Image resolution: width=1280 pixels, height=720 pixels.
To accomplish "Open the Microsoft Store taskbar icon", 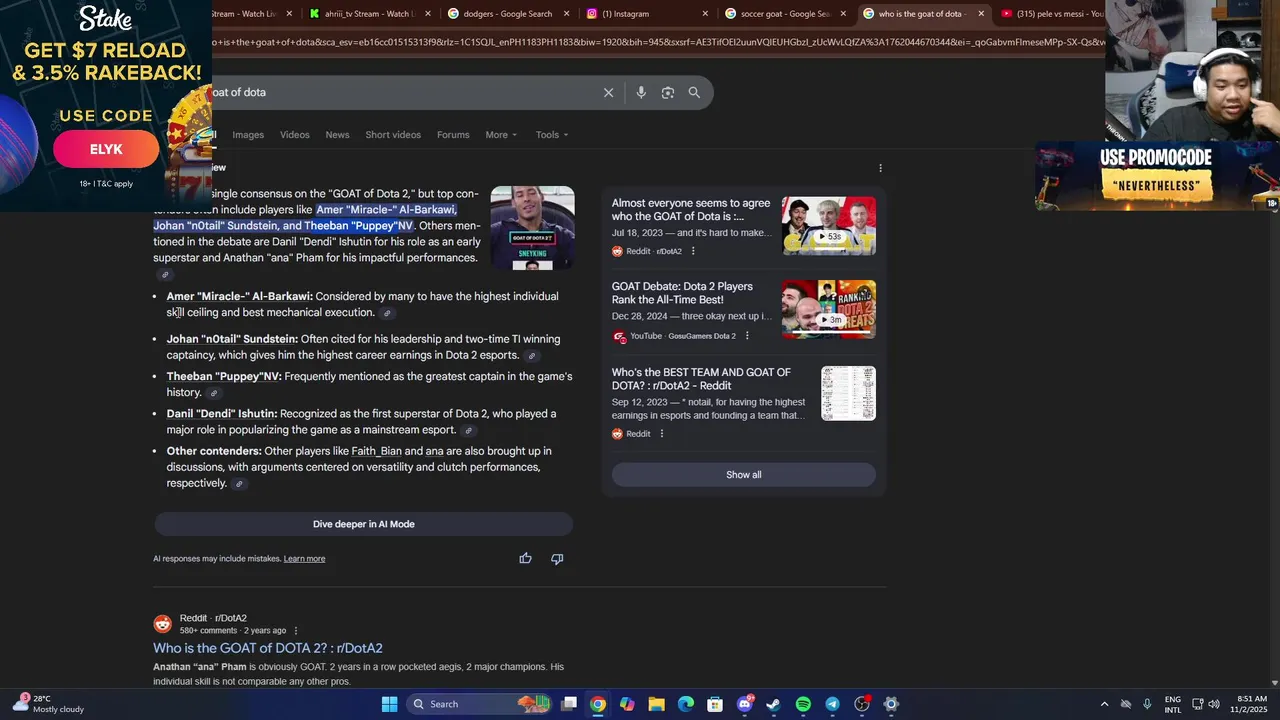I will (x=715, y=704).
